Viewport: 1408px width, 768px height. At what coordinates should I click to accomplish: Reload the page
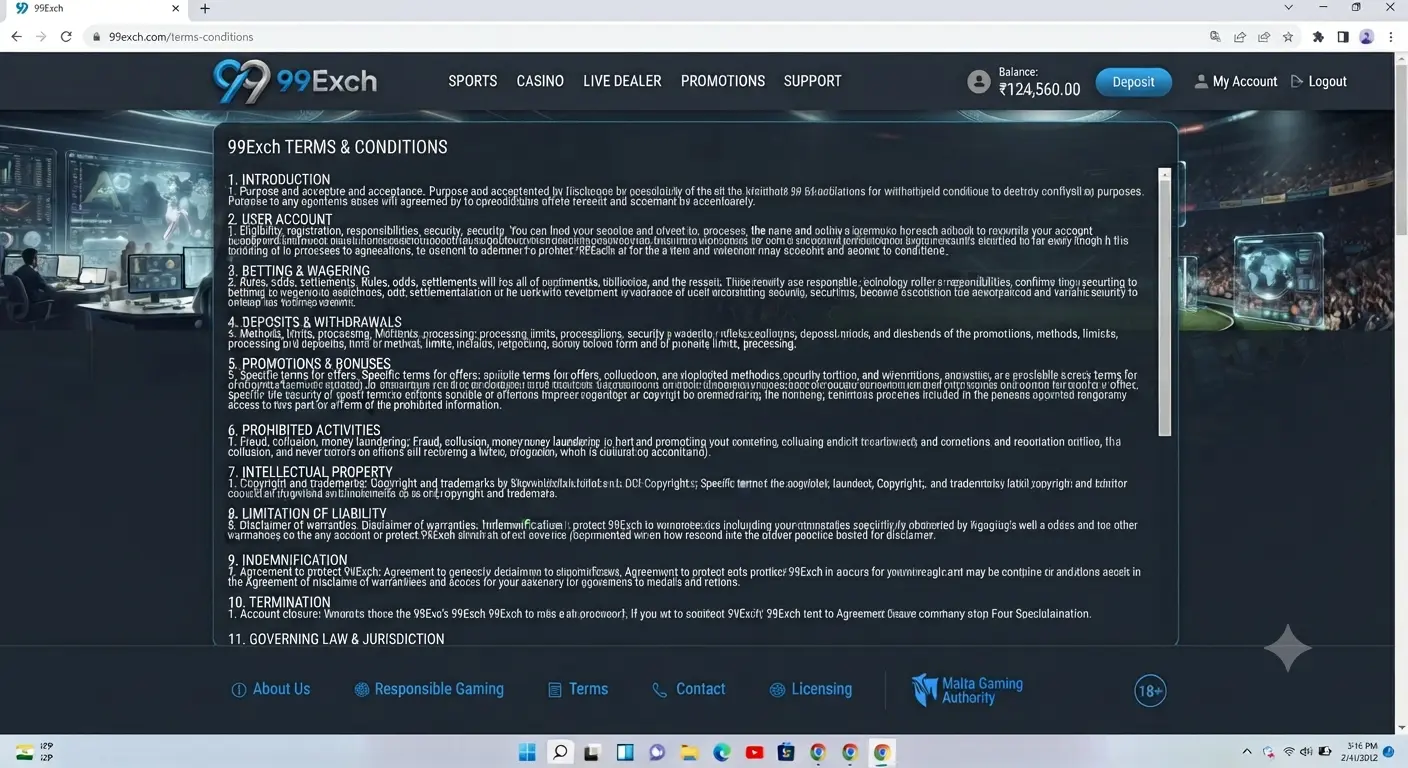click(66, 36)
